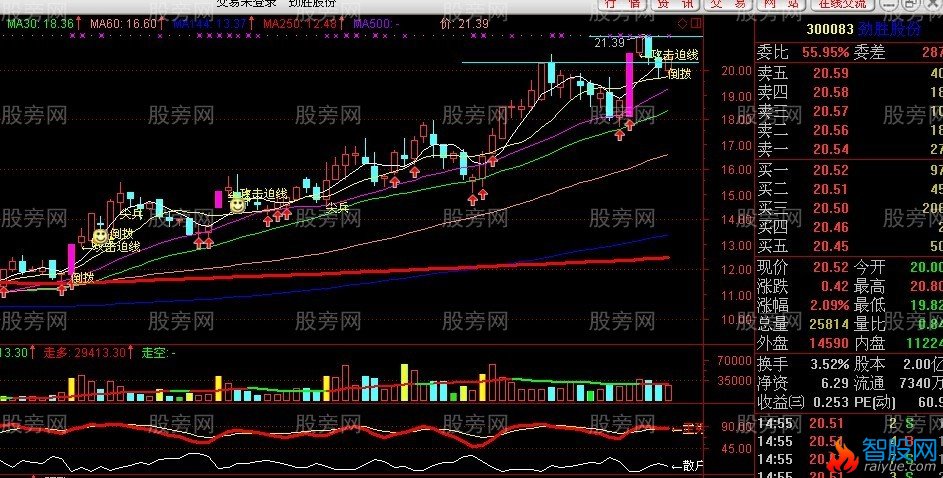Click 委比 55.95% value
Image resolution: width=943 pixels, height=478 pixels.
(825, 53)
